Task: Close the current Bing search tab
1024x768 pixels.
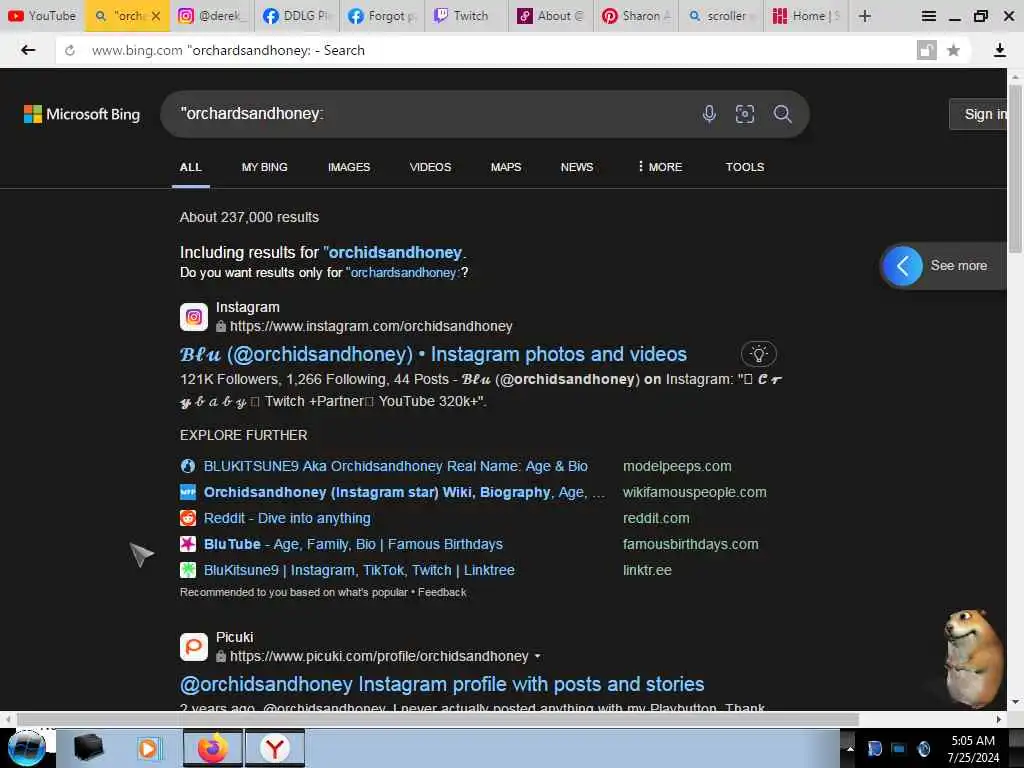Action: tap(155, 16)
